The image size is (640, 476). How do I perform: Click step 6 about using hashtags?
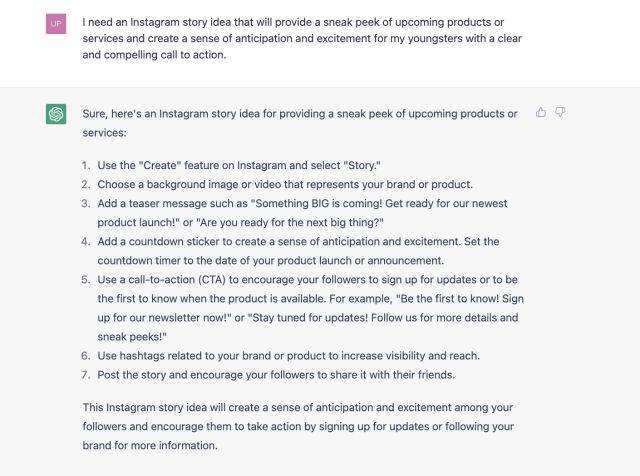(x=296, y=357)
